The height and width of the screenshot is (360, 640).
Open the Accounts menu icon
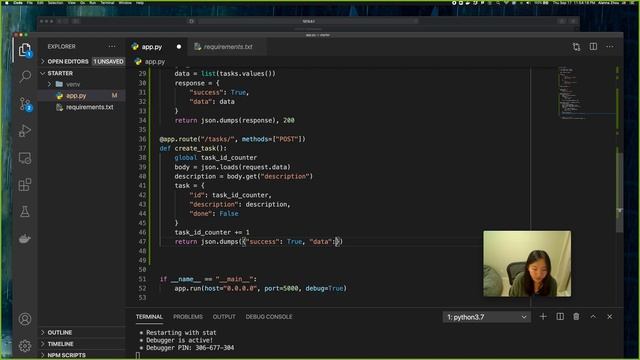(x=25, y=319)
